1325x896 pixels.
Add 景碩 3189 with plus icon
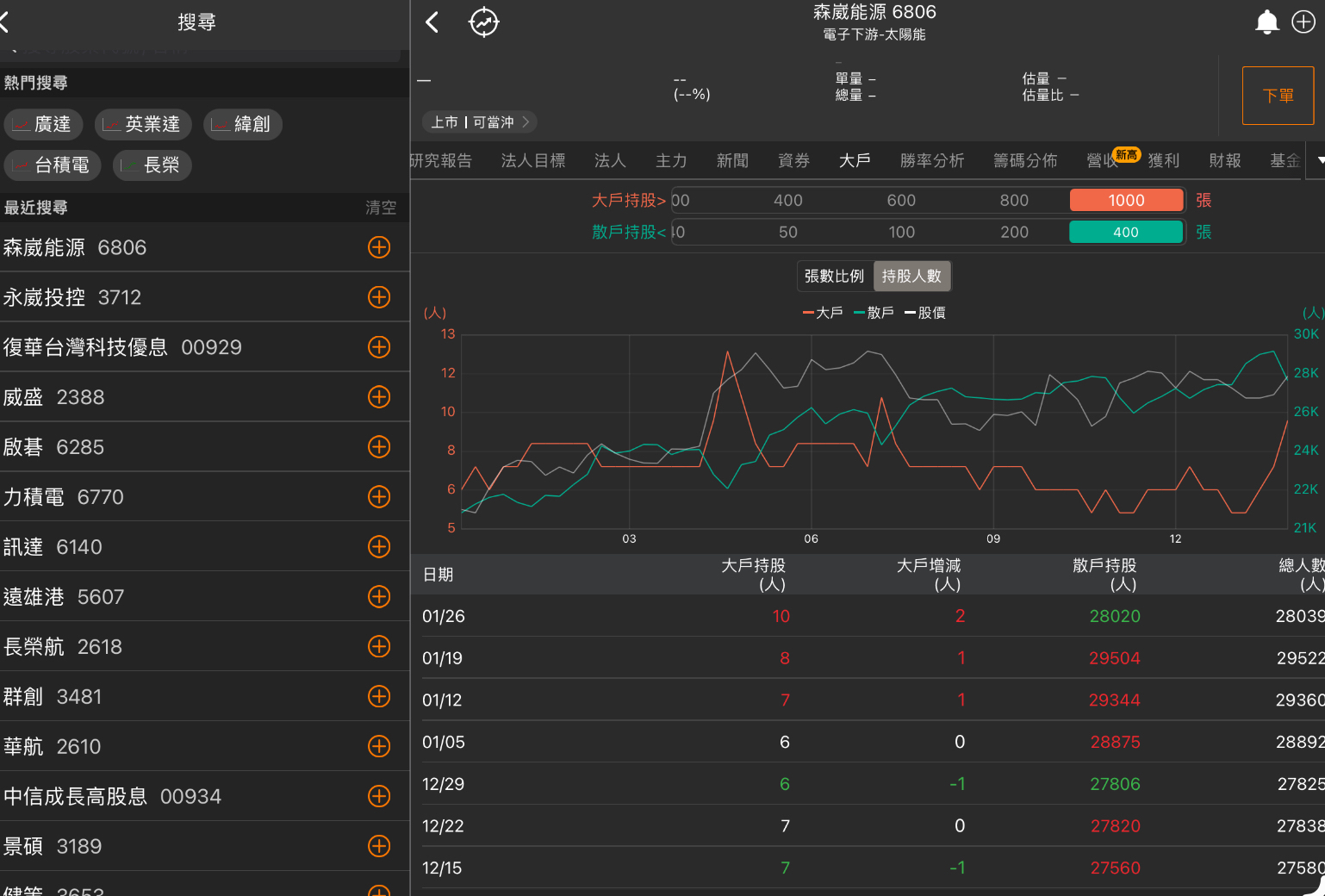(x=379, y=847)
